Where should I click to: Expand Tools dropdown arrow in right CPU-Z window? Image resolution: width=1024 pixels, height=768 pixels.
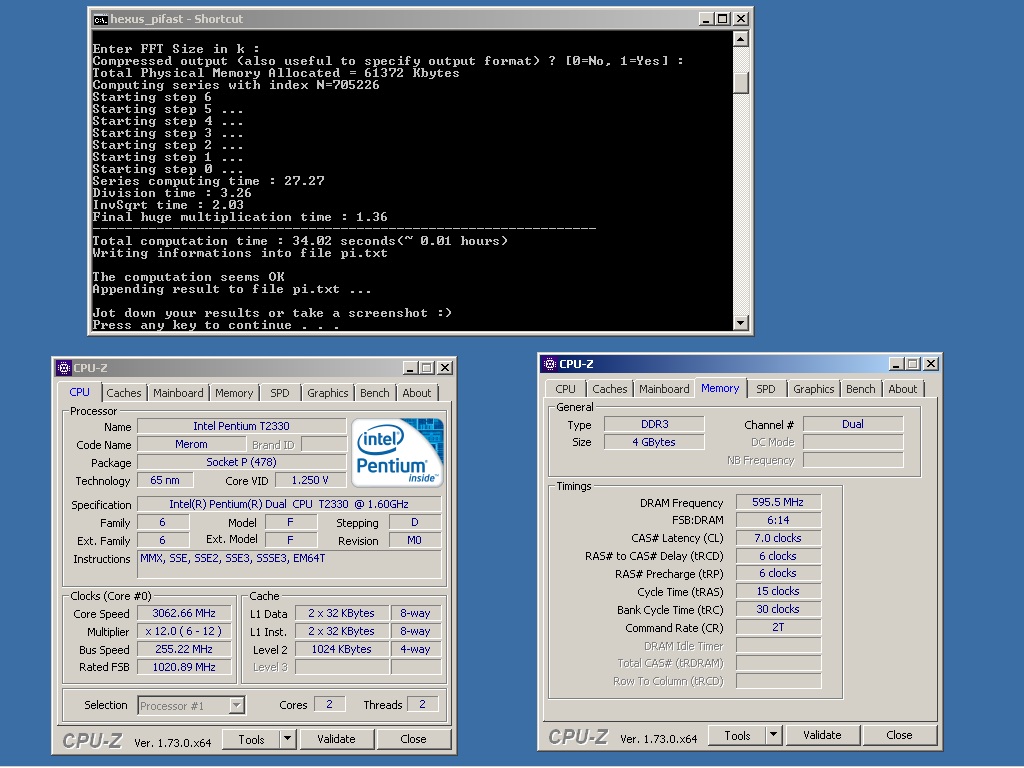pos(773,735)
